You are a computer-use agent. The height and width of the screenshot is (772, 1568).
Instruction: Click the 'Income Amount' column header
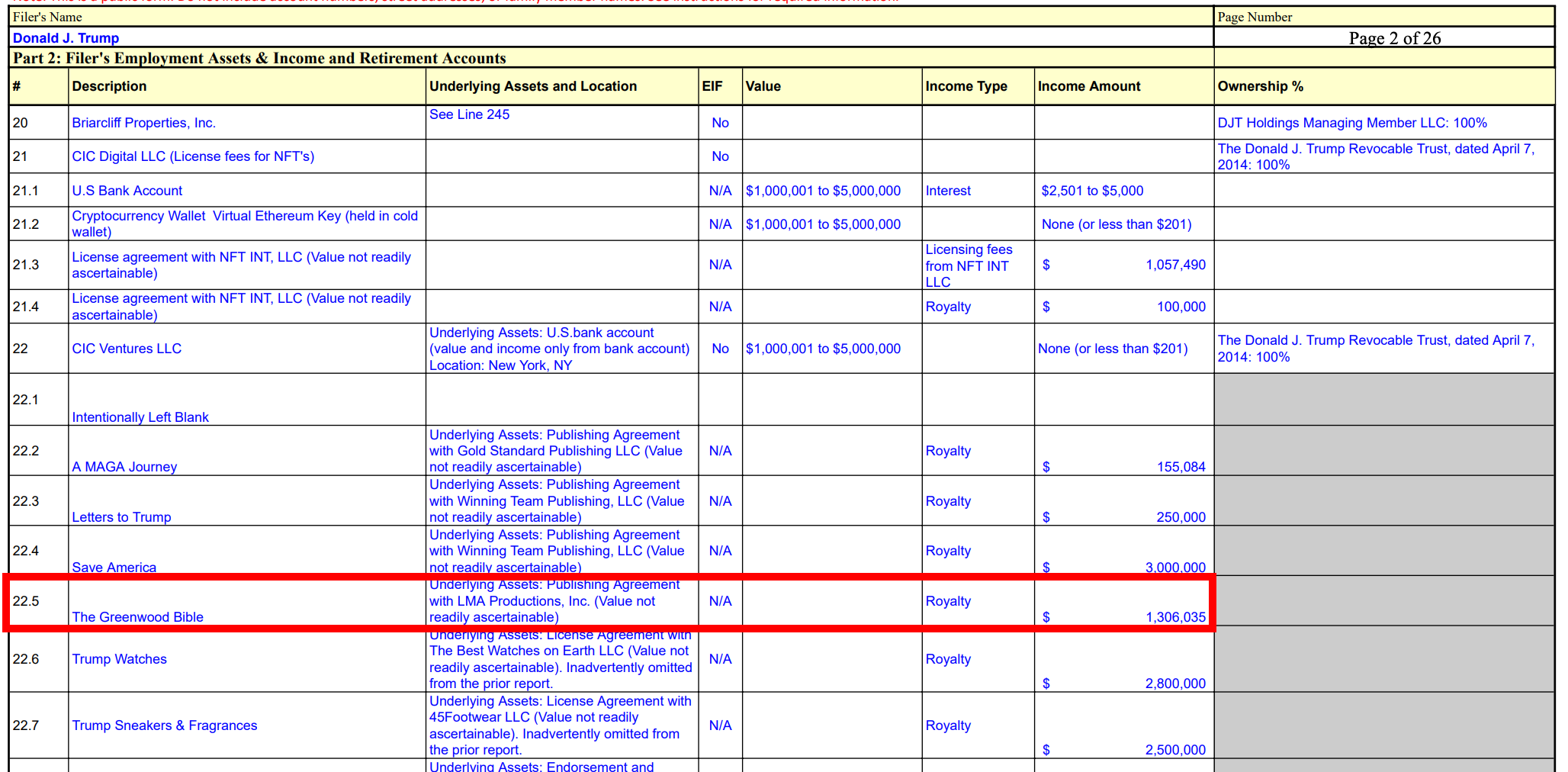pos(1088,86)
